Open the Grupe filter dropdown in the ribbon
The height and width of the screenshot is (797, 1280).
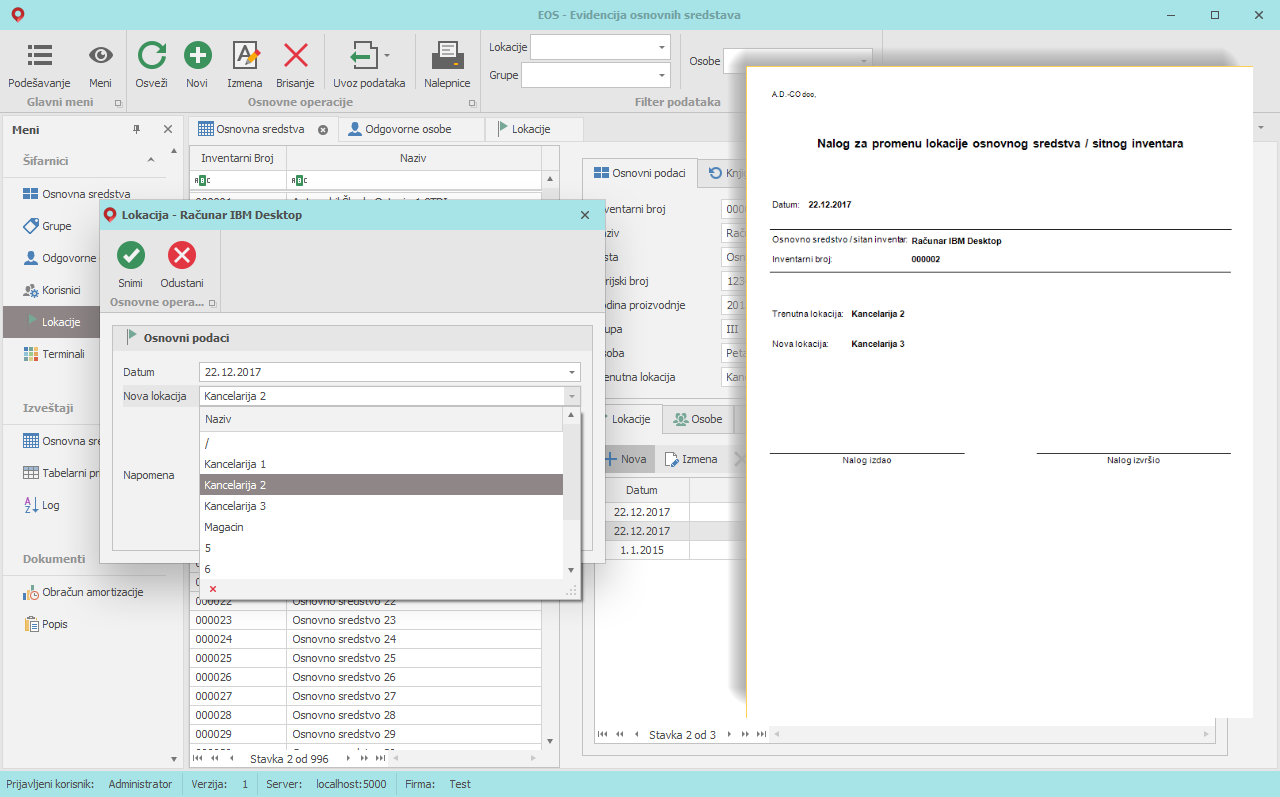coord(662,75)
